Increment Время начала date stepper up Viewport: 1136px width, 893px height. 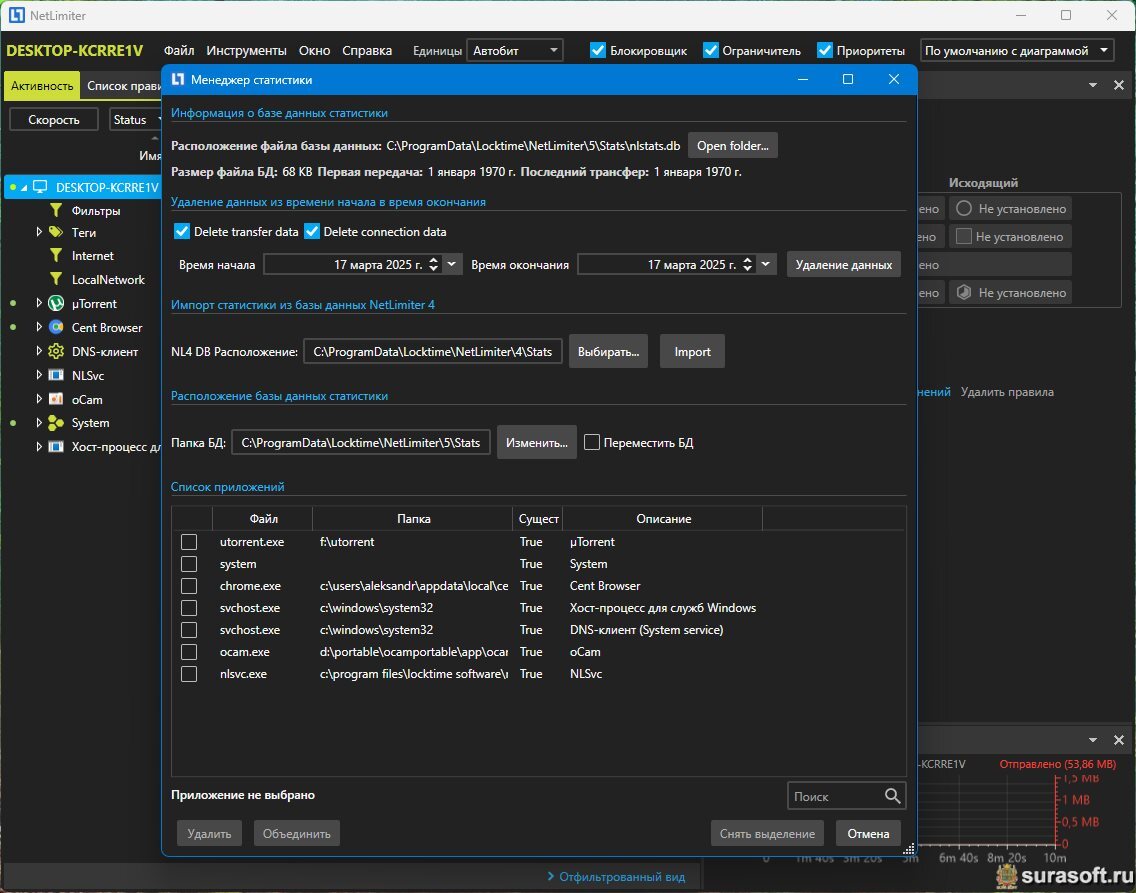(x=433, y=260)
